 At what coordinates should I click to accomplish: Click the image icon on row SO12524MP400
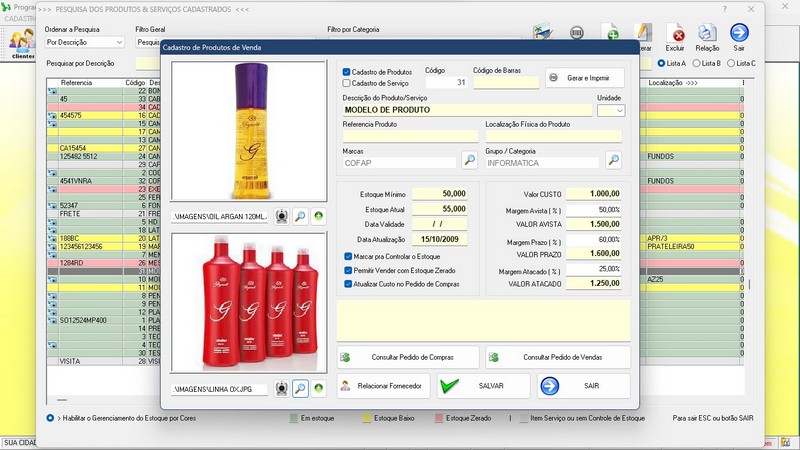point(53,320)
